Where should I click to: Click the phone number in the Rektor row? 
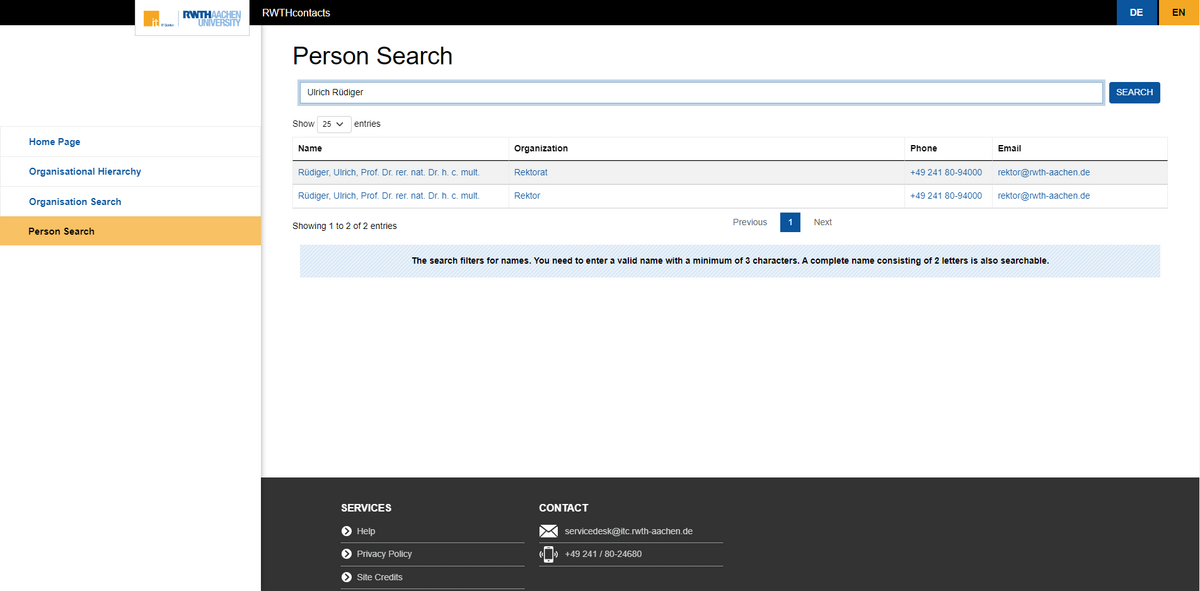[x=946, y=196]
